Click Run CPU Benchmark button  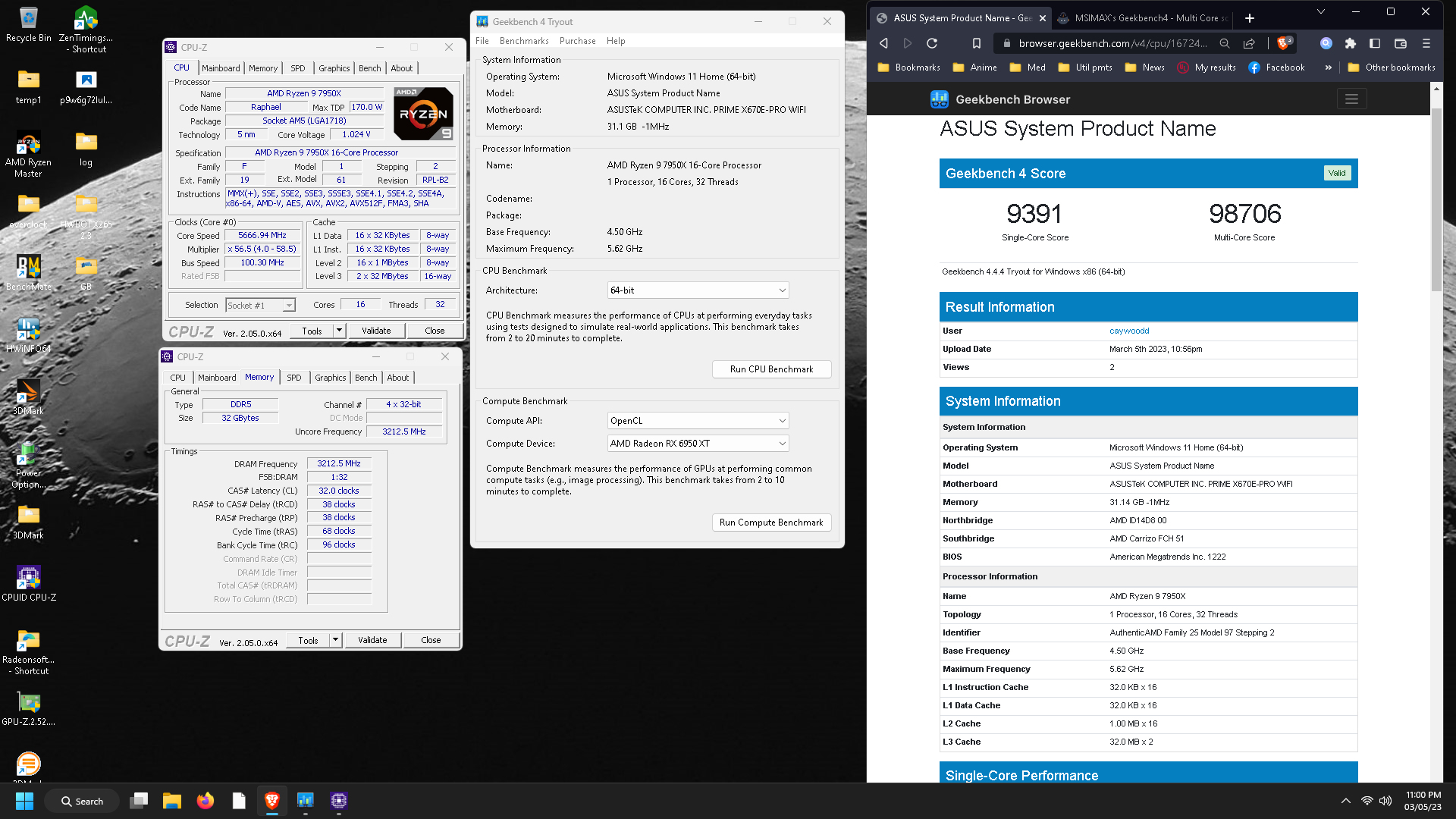771,369
